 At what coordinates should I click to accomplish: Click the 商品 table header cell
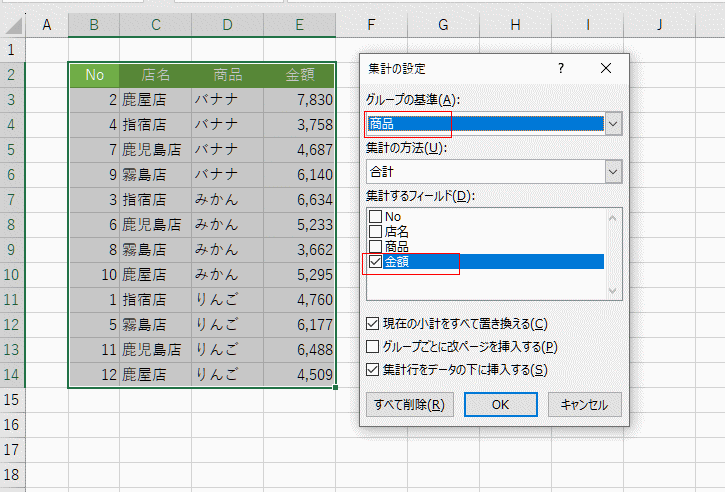227,75
